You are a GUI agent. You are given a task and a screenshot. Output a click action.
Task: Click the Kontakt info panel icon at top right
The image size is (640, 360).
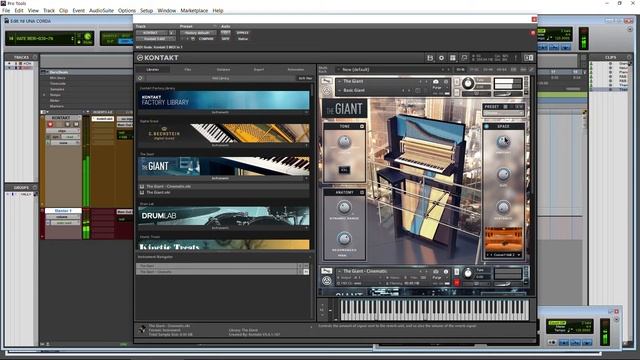[516, 58]
